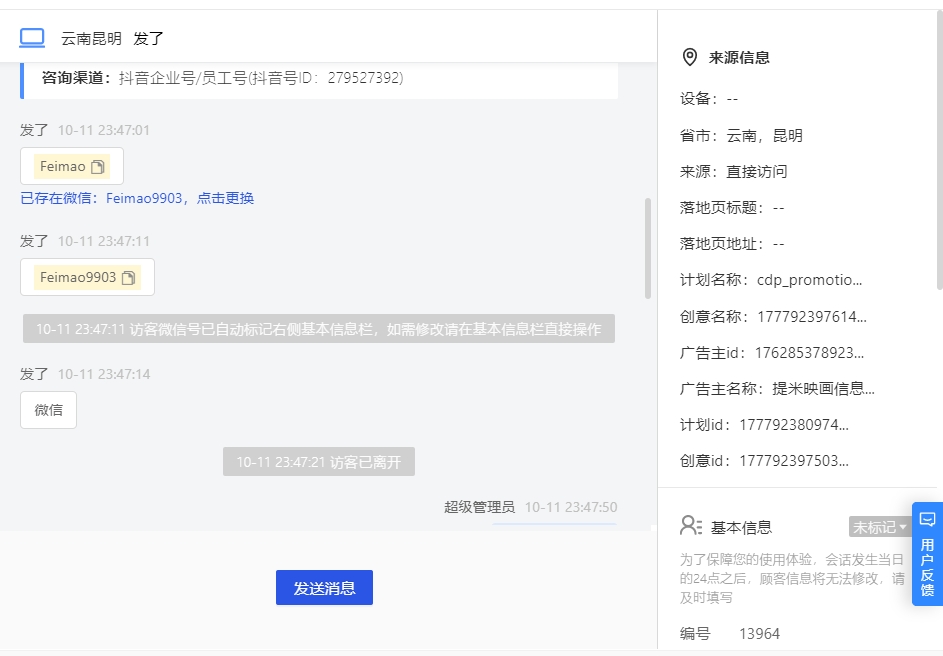The image size is (943, 656).
Task: Click the 访客微信号已自动标记 system notice
Action: (x=319, y=329)
